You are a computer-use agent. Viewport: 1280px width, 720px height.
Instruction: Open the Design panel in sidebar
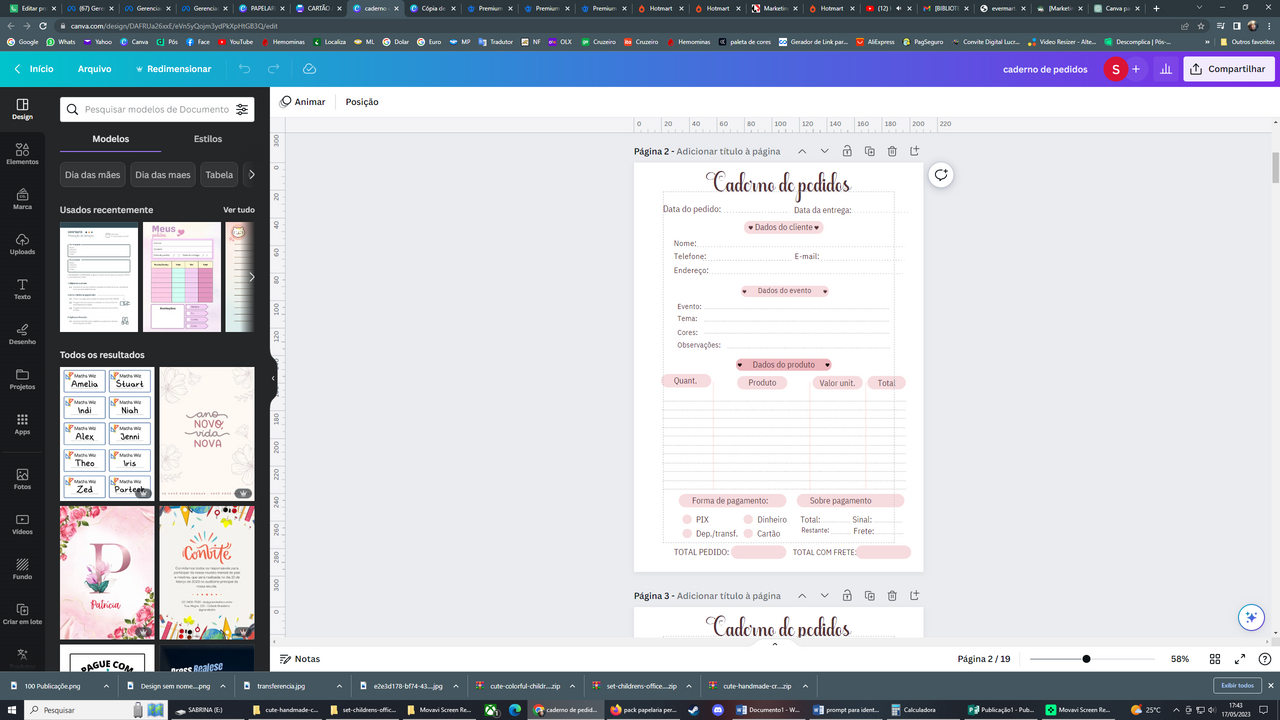pos(22,110)
